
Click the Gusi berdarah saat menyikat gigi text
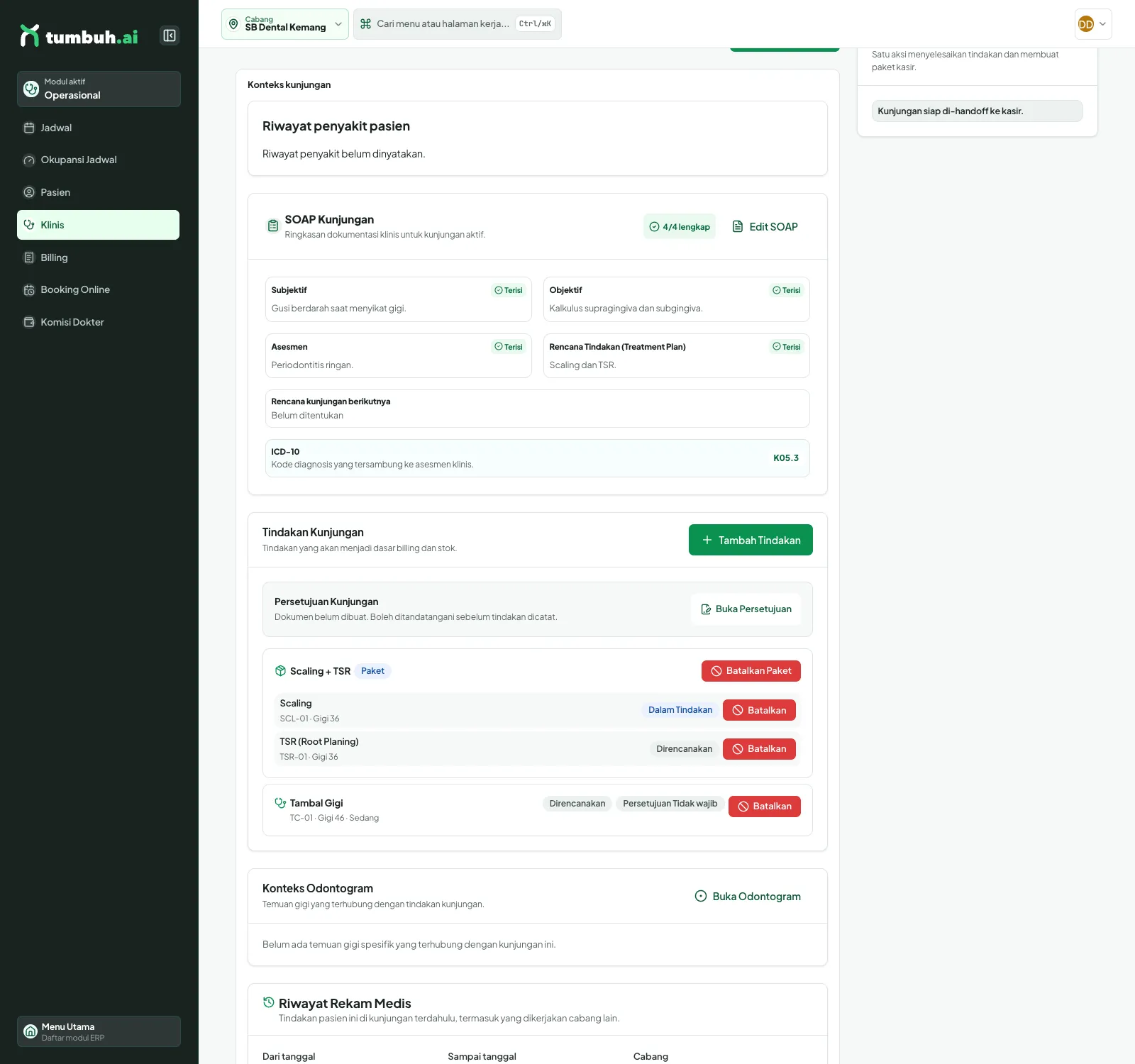[339, 309]
